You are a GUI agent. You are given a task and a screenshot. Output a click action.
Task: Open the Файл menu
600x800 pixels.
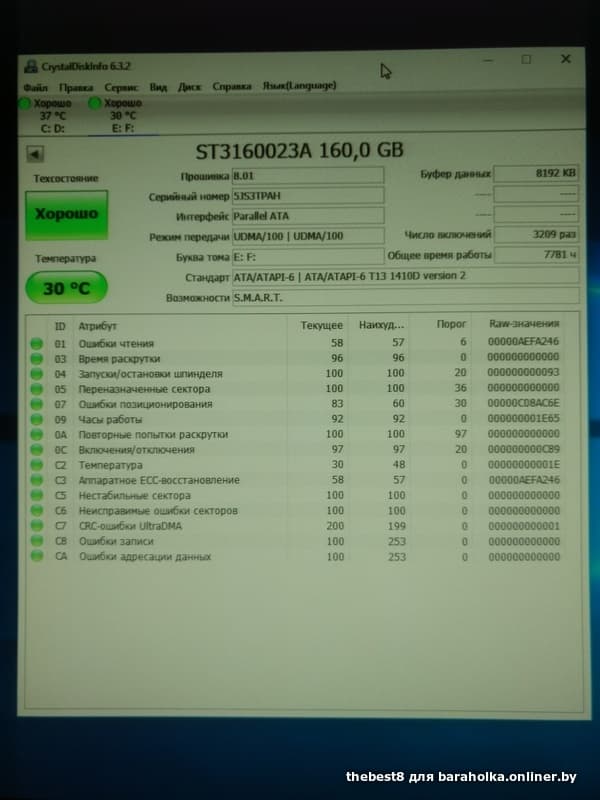pyautogui.click(x=36, y=87)
